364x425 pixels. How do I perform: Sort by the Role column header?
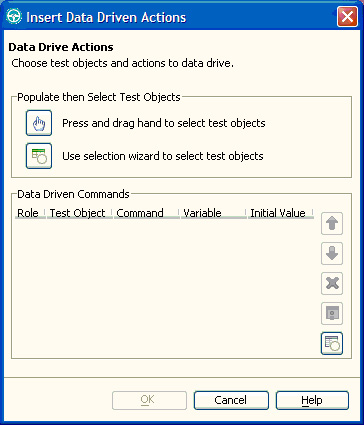coord(30,213)
